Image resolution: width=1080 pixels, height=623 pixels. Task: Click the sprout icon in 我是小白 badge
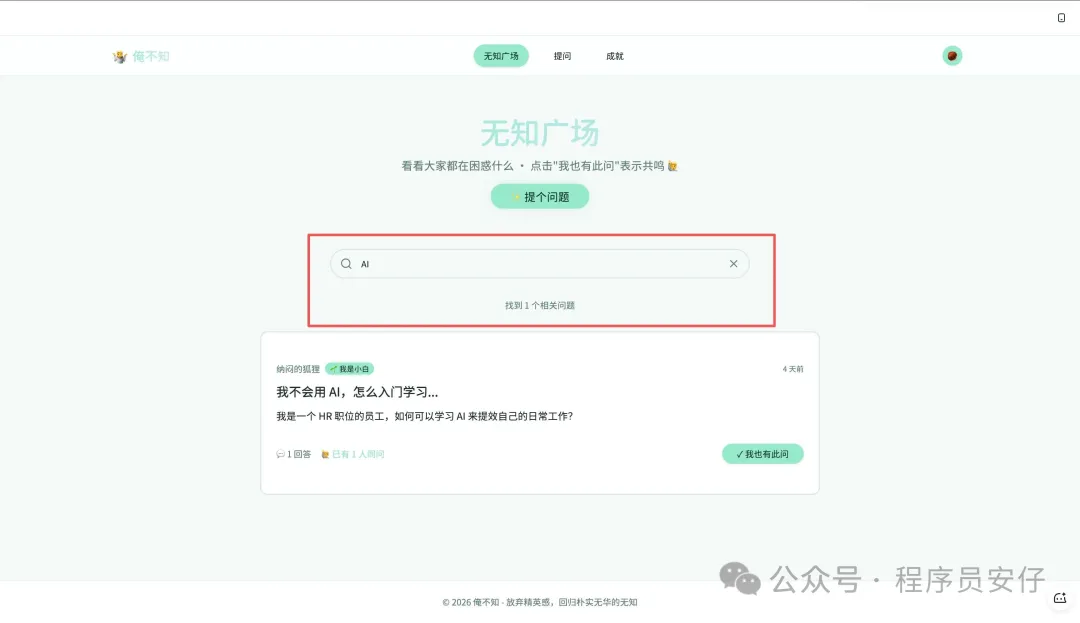tap(333, 369)
